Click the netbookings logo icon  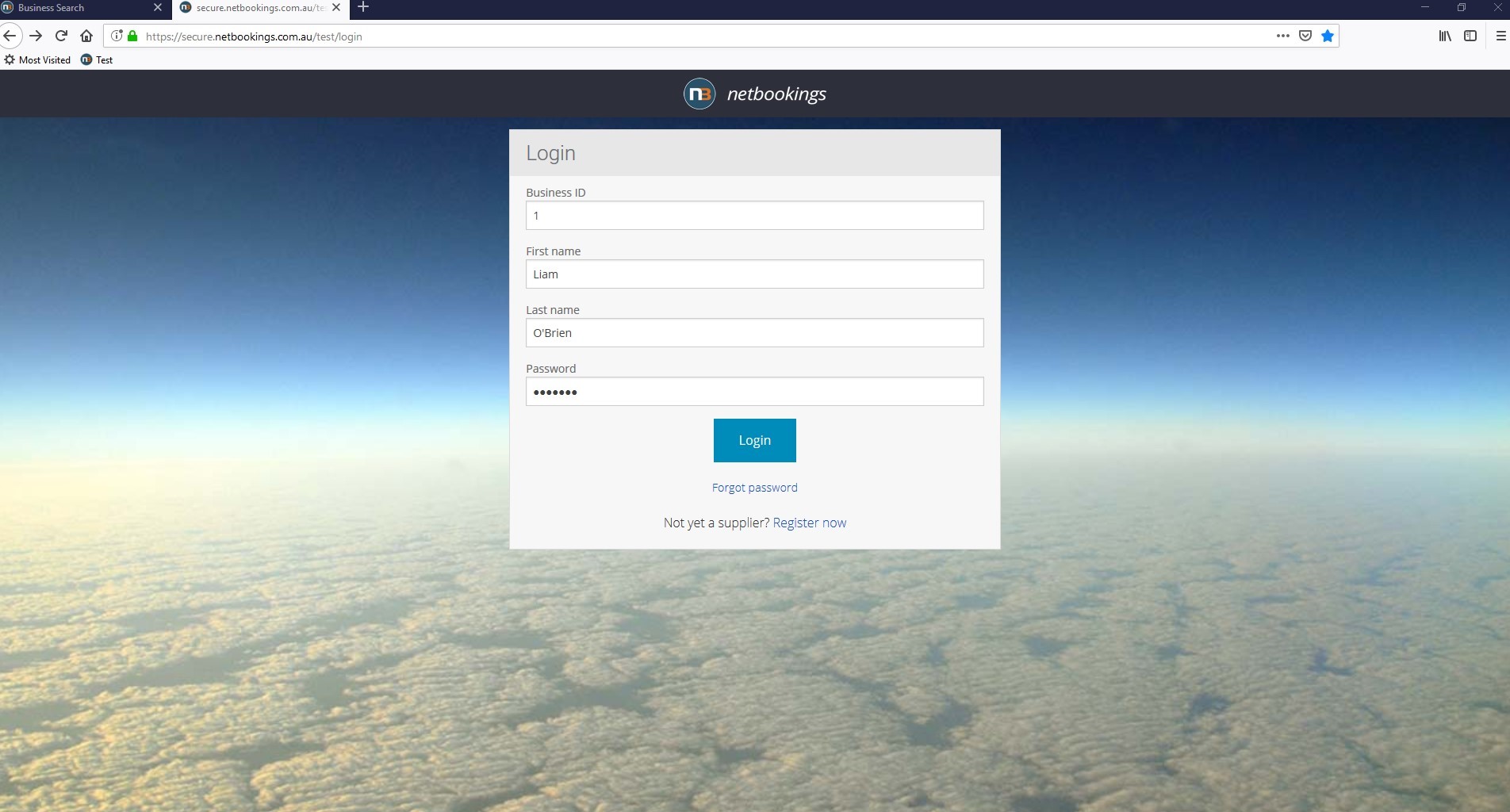tap(699, 94)
